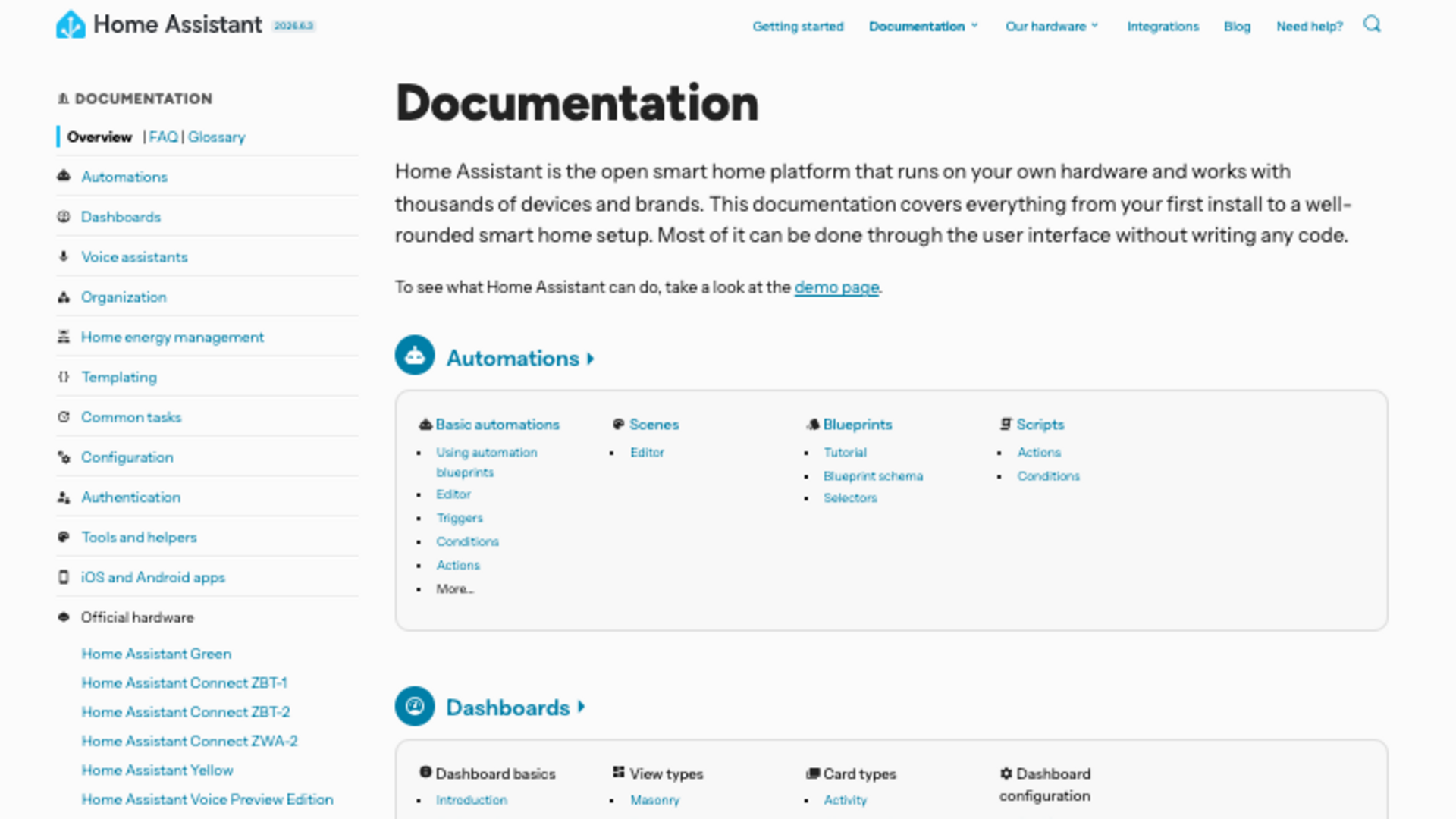Open the FAQ sidebar link

[x=163, y=137]
